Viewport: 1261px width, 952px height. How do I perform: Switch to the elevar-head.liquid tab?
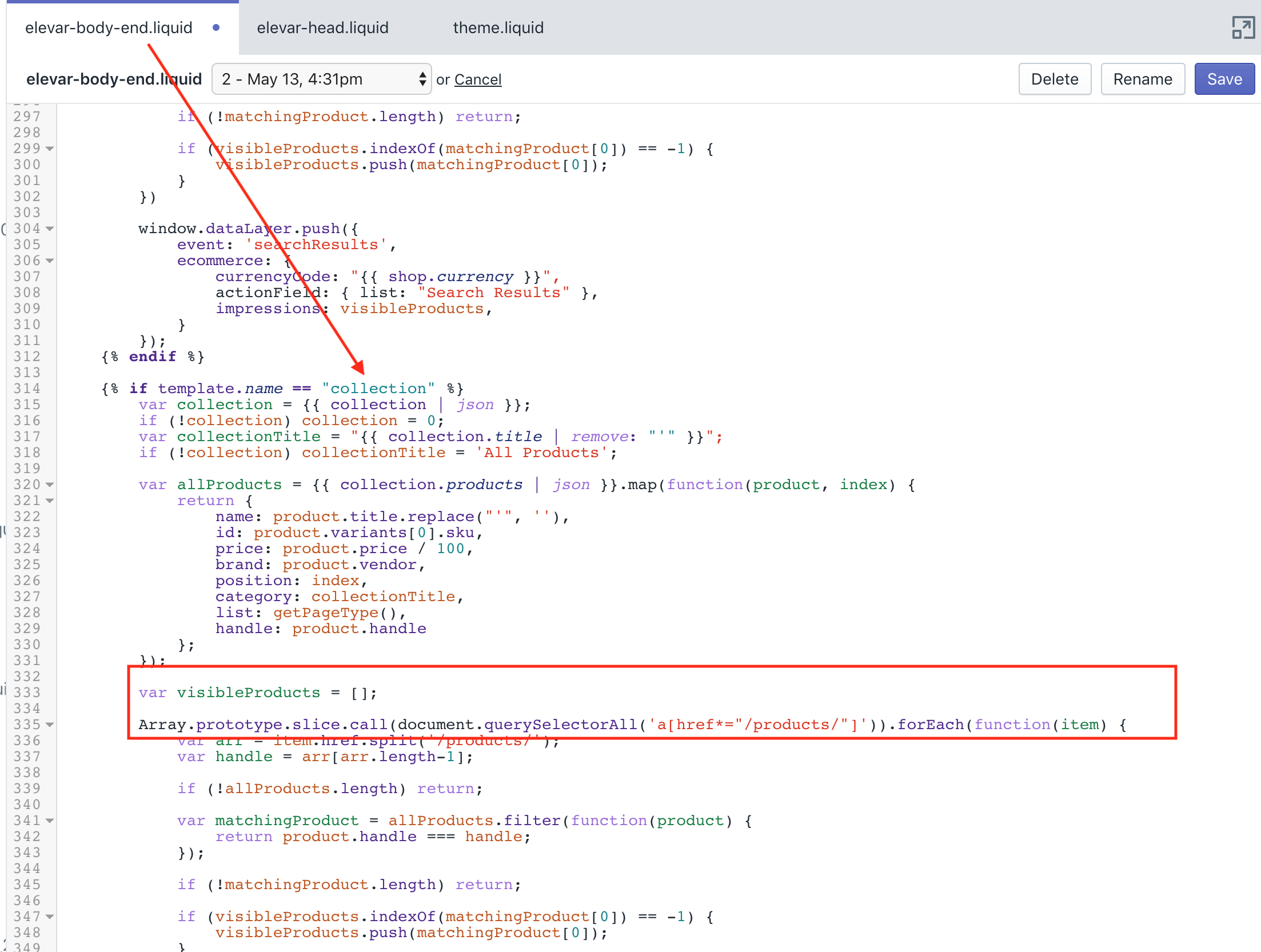click(322, 27)
